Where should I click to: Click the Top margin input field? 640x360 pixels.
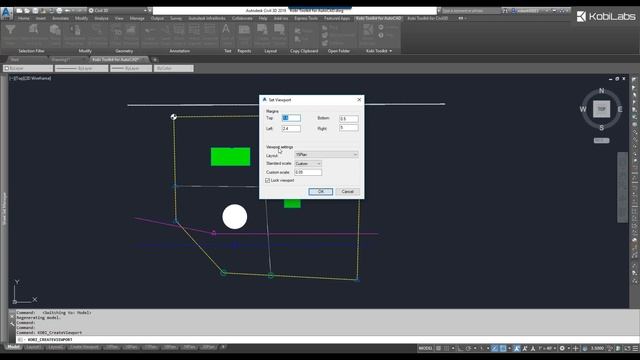[x=291, y=118]
